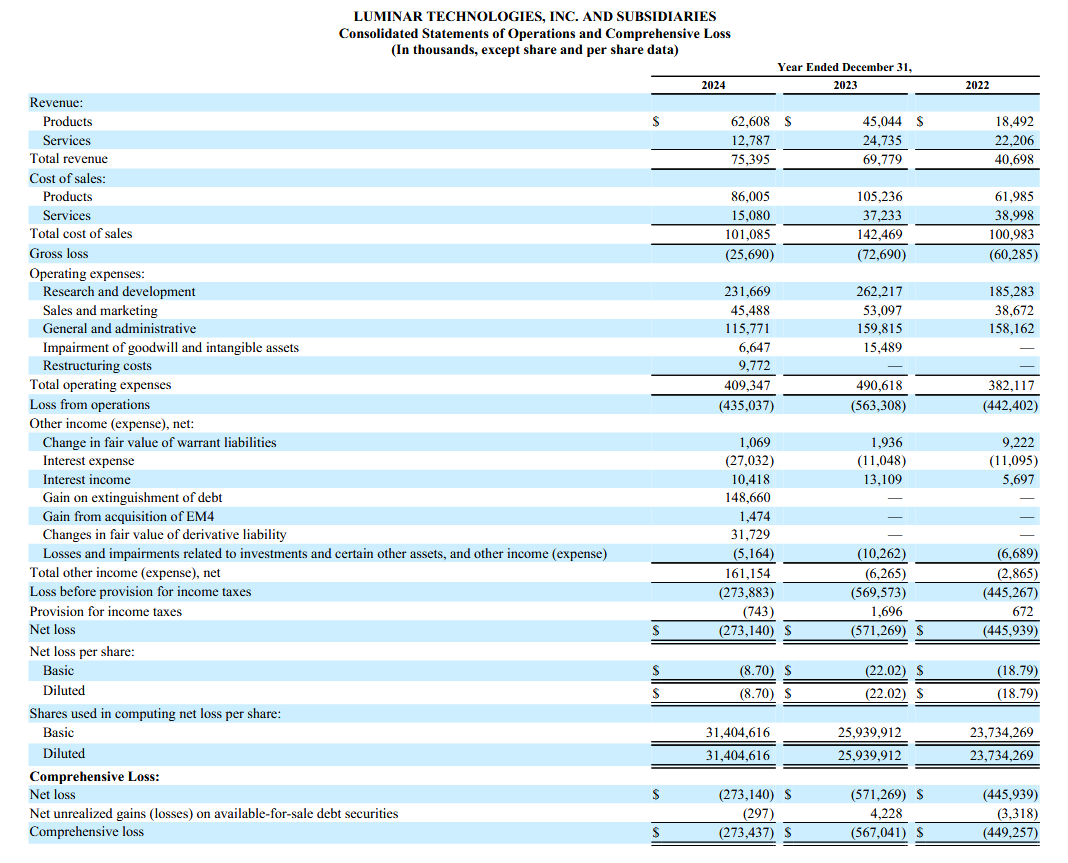Click product cost value 105,236
Viewport: 1068px width, 863px height.
pos(880,196)
